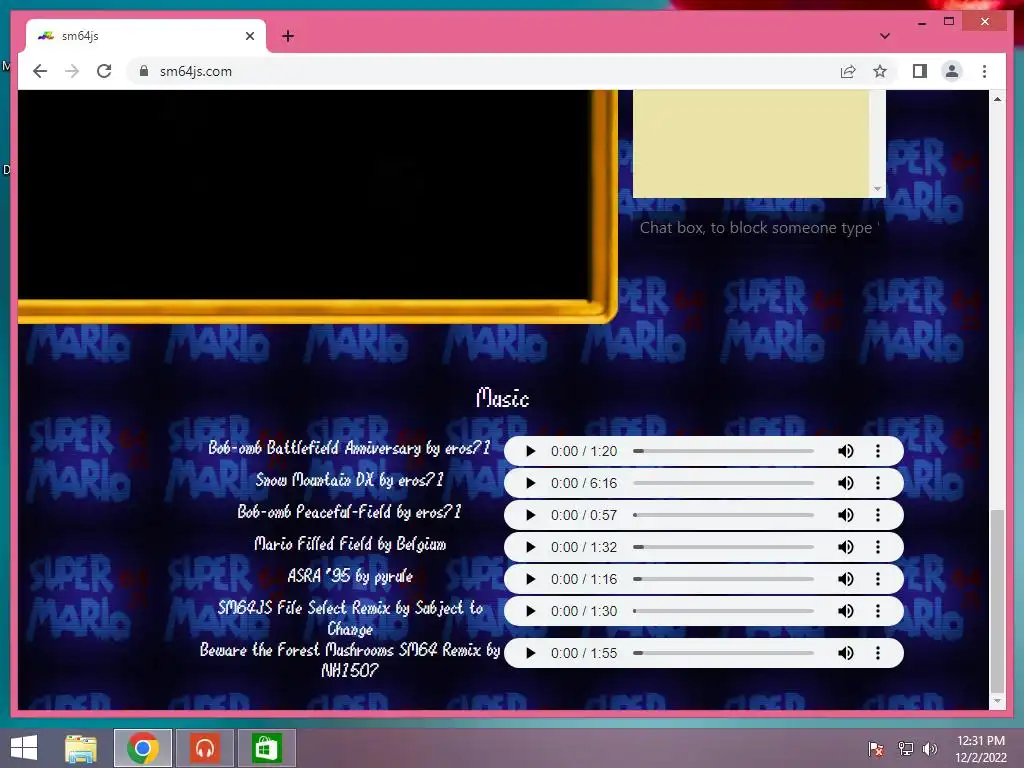Screen dimensions: 1024x768
Task: Mute the Forest Mushrooms Remix player
Action: point(846,653)
